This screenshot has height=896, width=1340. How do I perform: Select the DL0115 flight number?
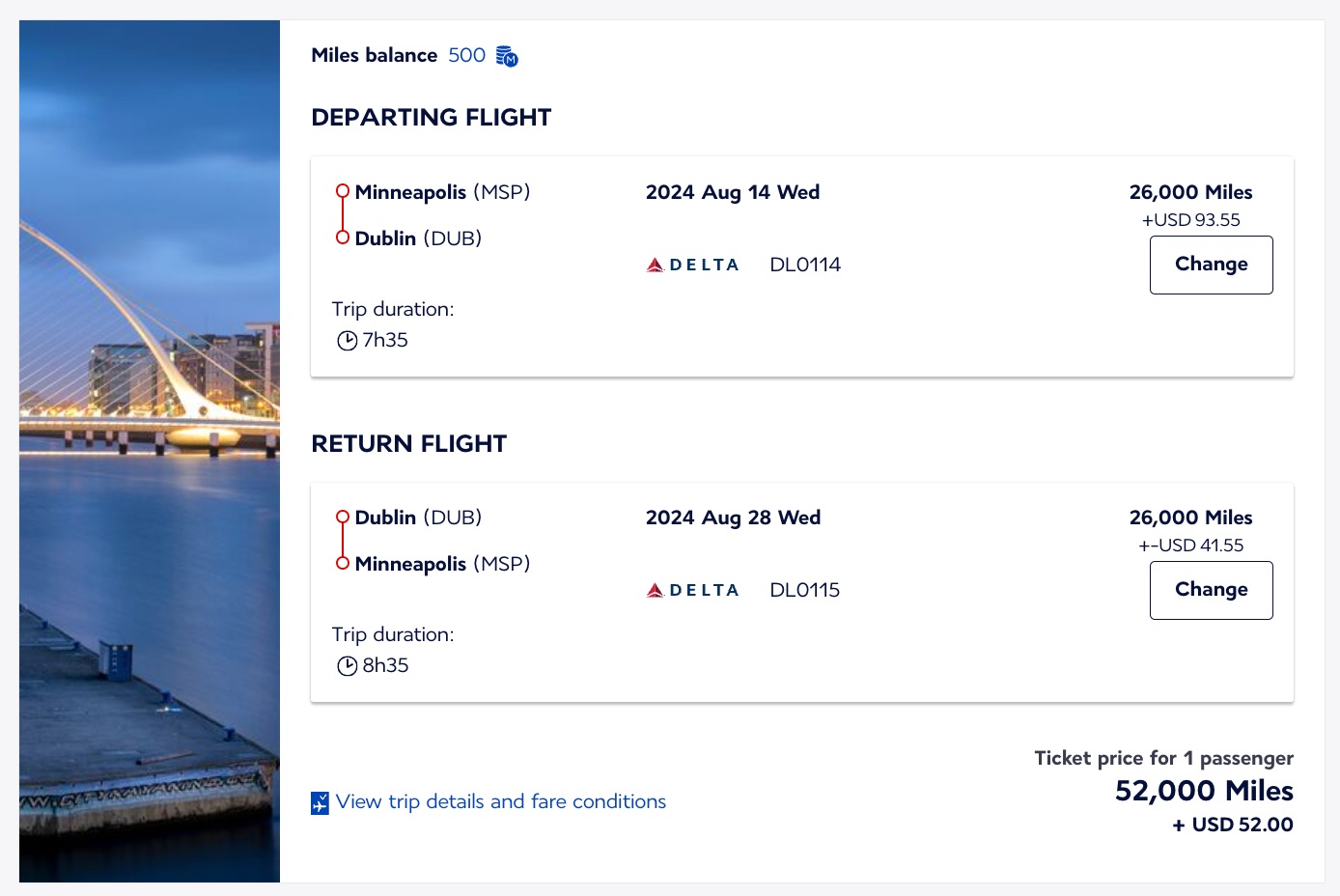coord(804,589)
